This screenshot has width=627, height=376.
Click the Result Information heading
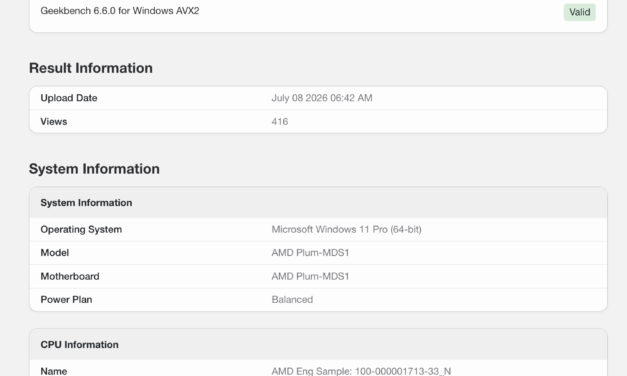[91, 68]
